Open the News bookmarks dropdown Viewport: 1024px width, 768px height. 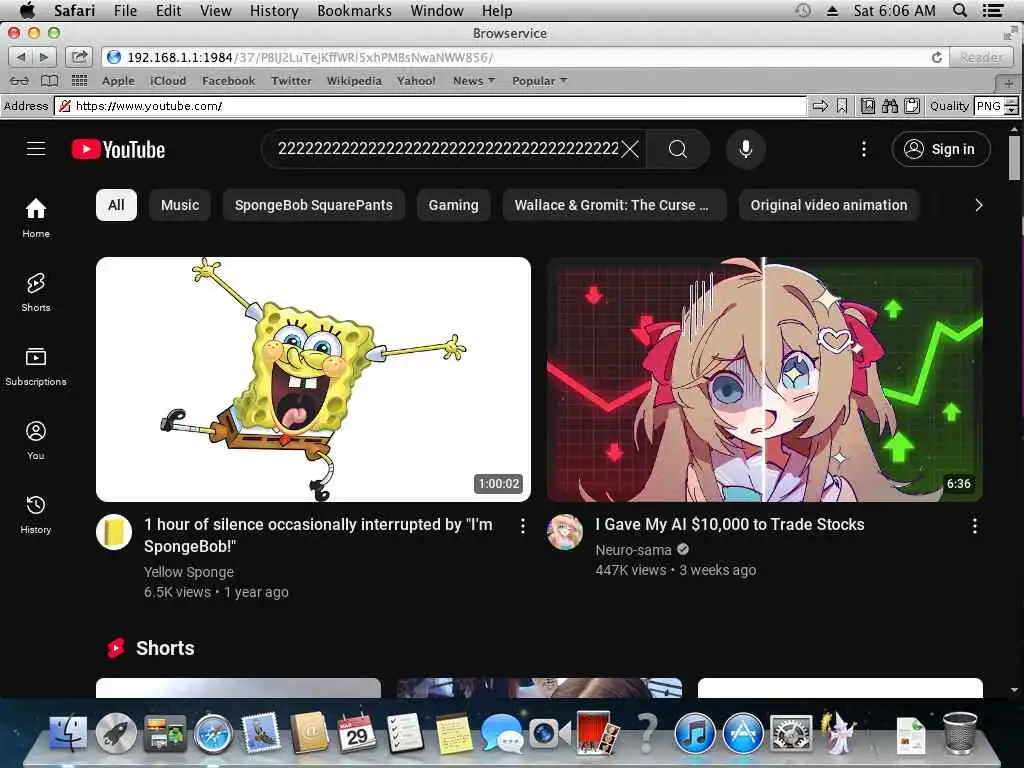pos(474,81)
